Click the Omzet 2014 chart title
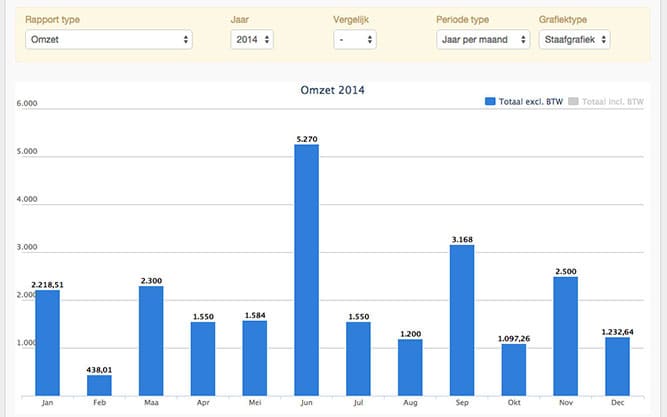 (333, 90)
